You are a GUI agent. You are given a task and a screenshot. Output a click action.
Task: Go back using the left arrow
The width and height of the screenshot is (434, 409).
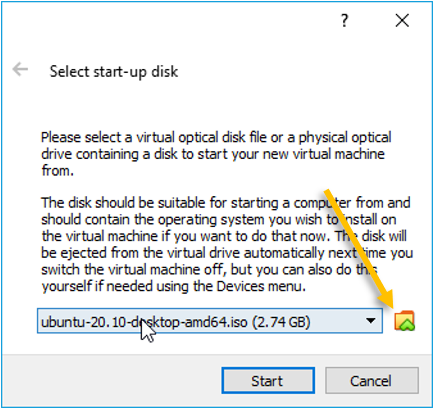20,69
